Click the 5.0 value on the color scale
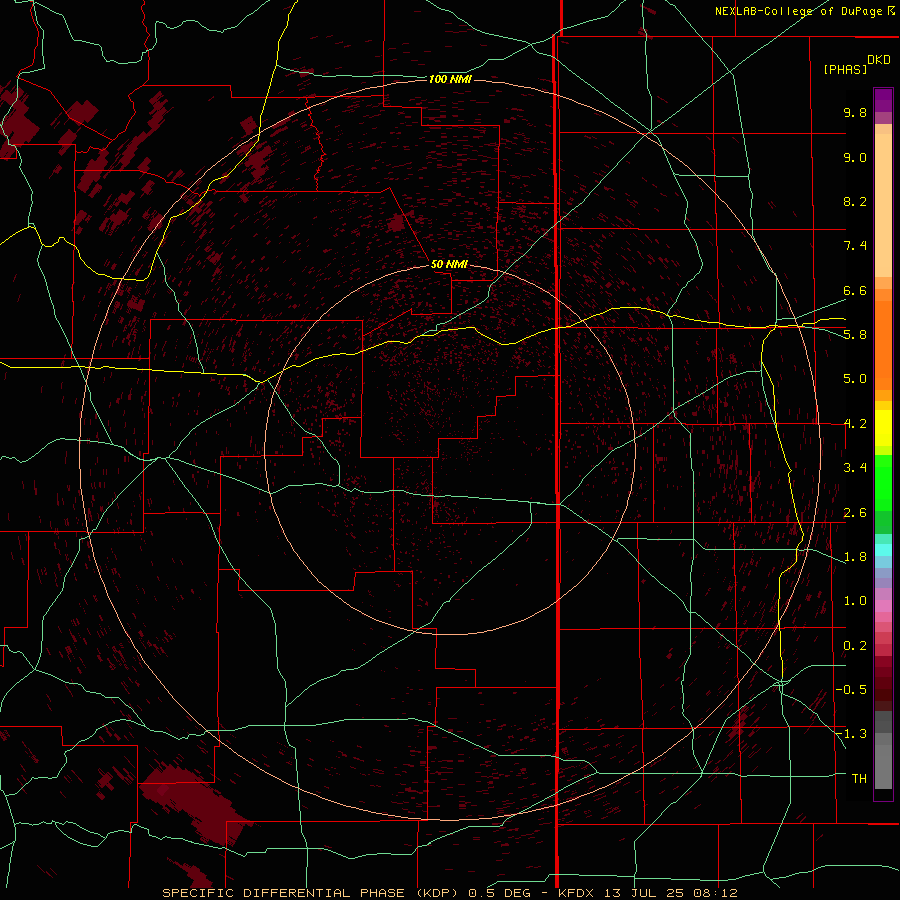 pos(855,379)
